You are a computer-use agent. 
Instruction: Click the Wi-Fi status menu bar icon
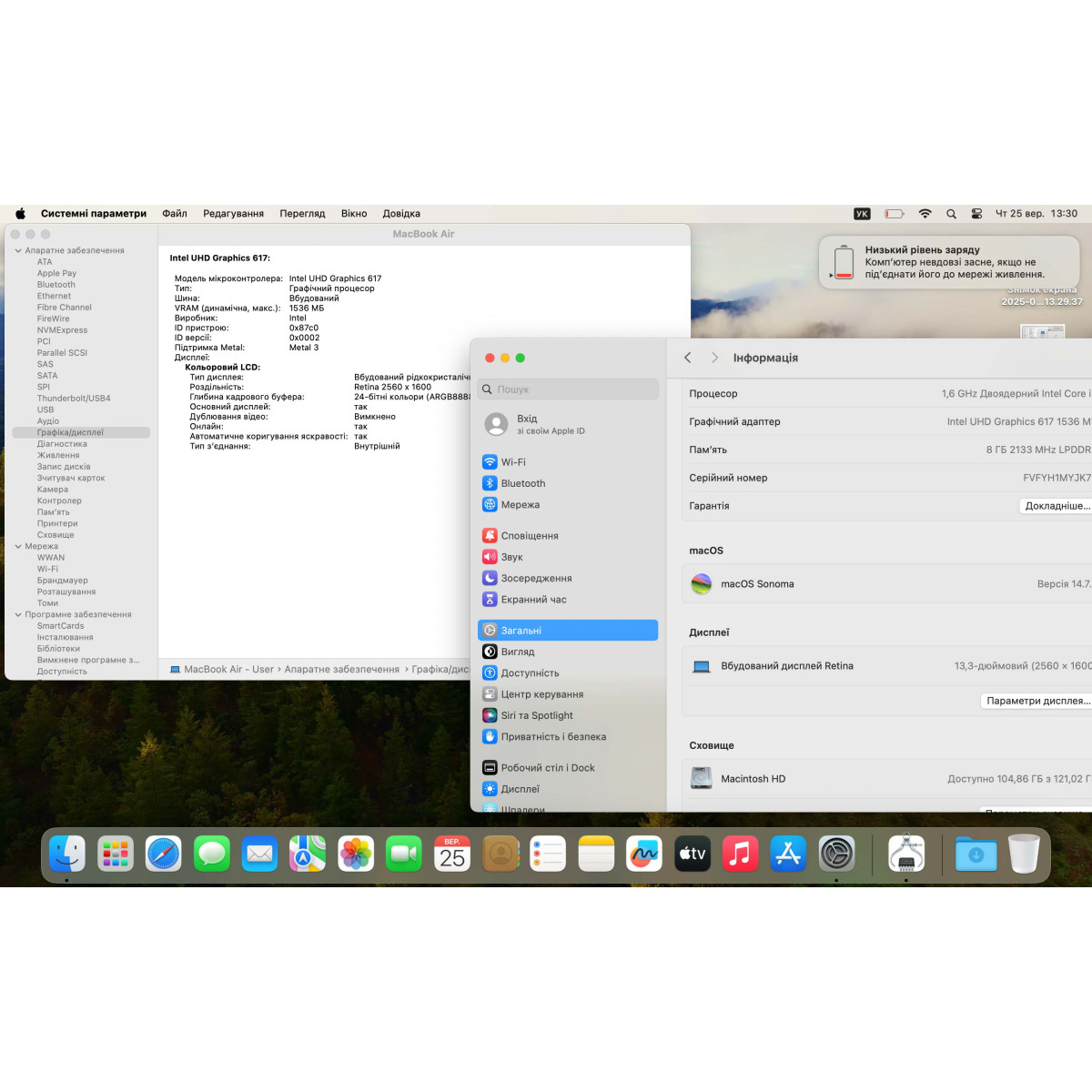click(x=925, y=214)
